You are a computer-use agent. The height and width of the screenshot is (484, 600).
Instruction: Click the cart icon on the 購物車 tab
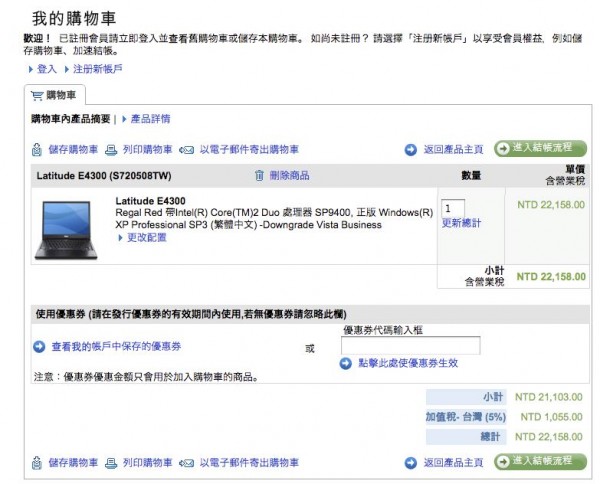point(37,96)
